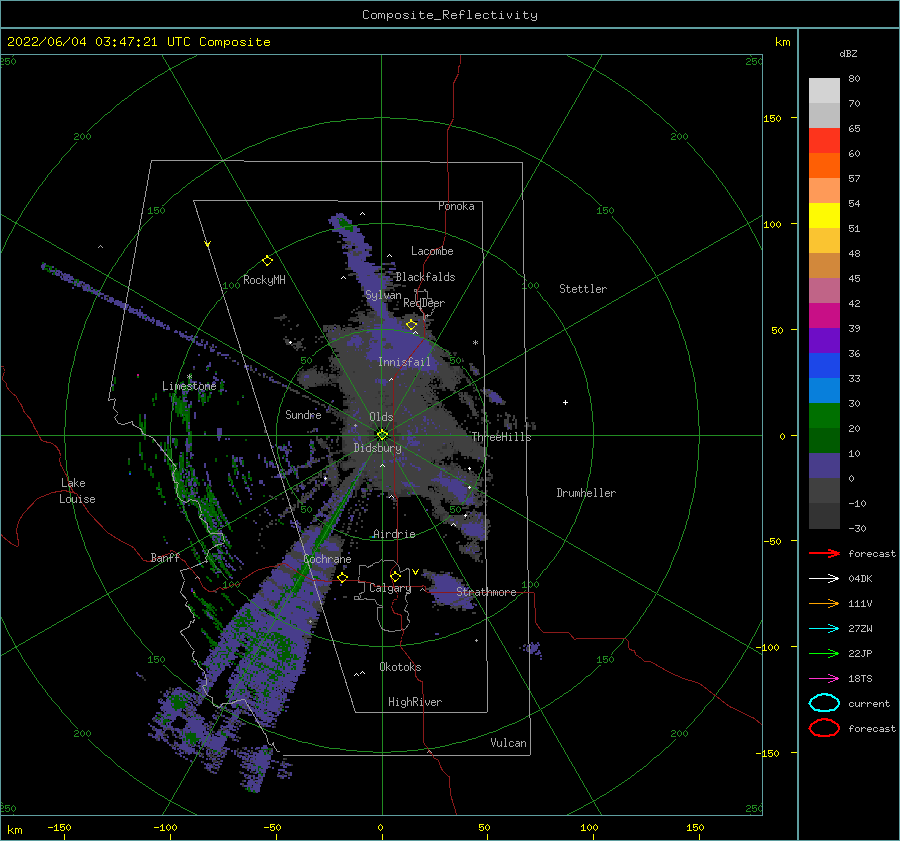Click the ThreeHills town label
Viewport: 900px width, 841px height.
[501, 437]
